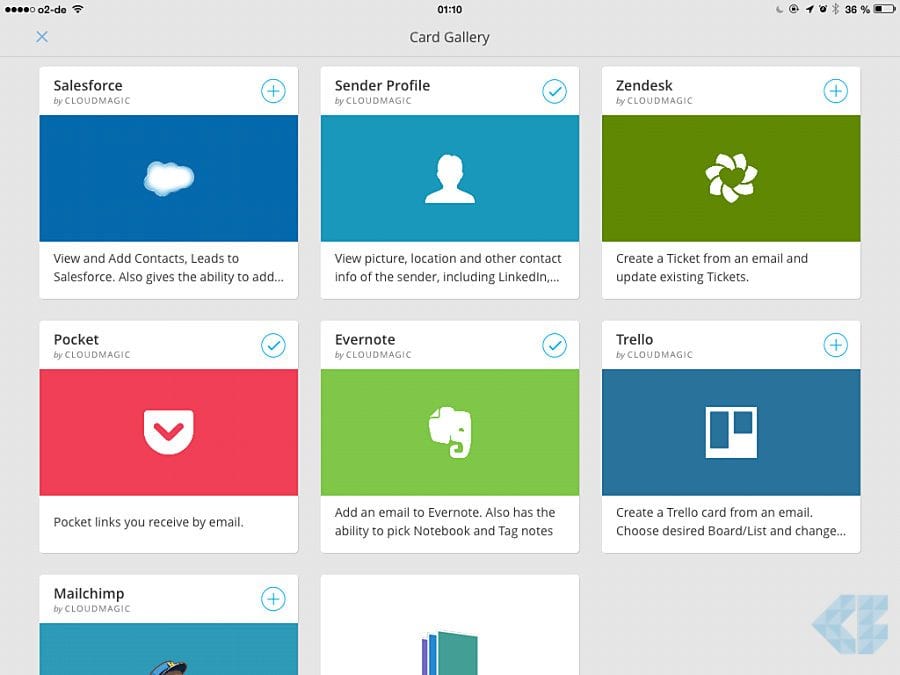Viewport: 900px width, 675px height.
Task: Open the card with stacked colored pages
Action: coord(450,625)
